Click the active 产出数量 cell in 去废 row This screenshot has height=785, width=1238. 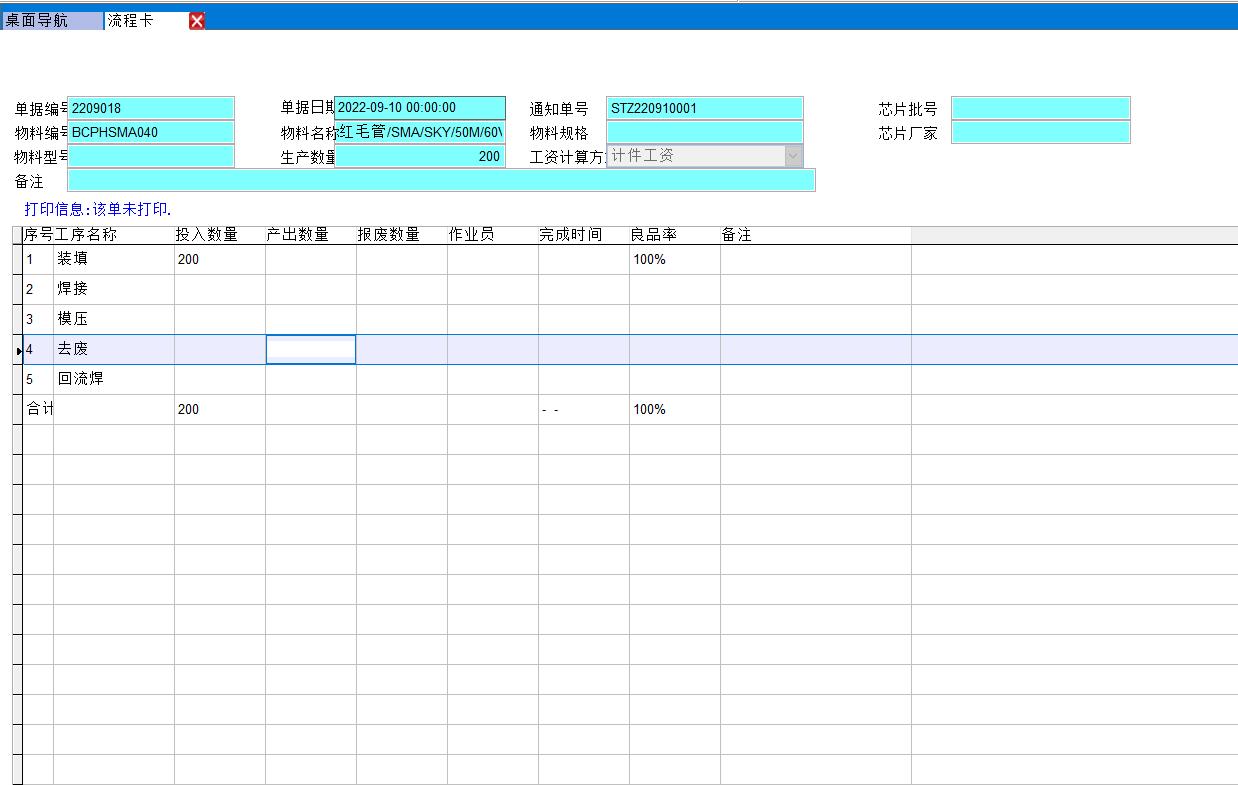pyautogui.click(x=310, y=349)
